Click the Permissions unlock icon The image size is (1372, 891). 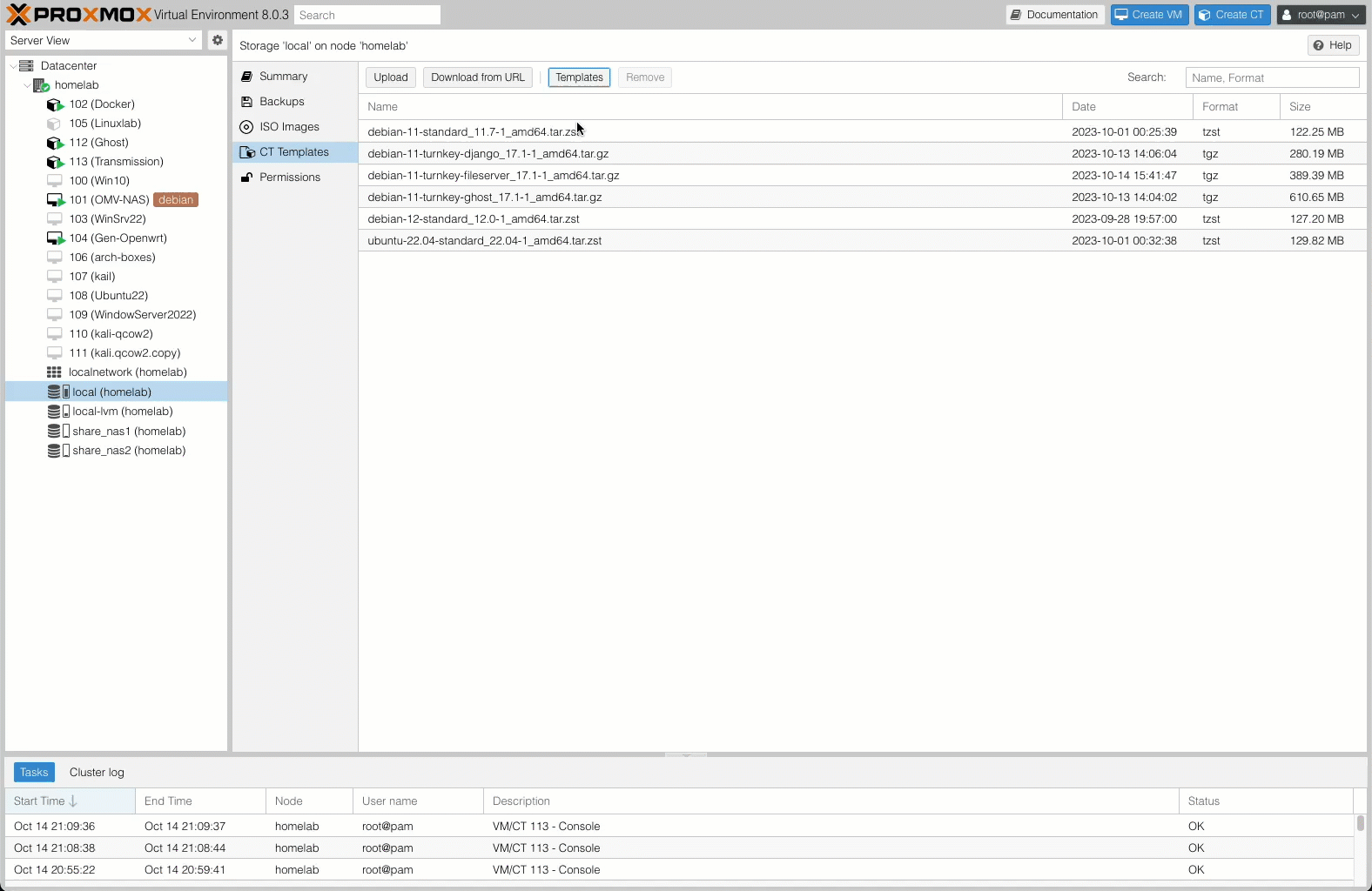[246, 178]
